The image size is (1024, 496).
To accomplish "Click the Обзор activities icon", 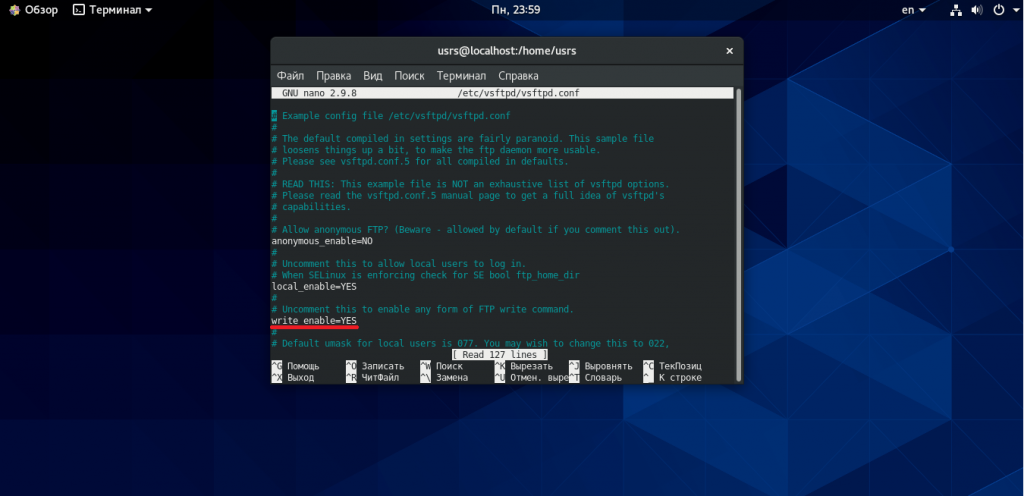I will tap(14, 10).
